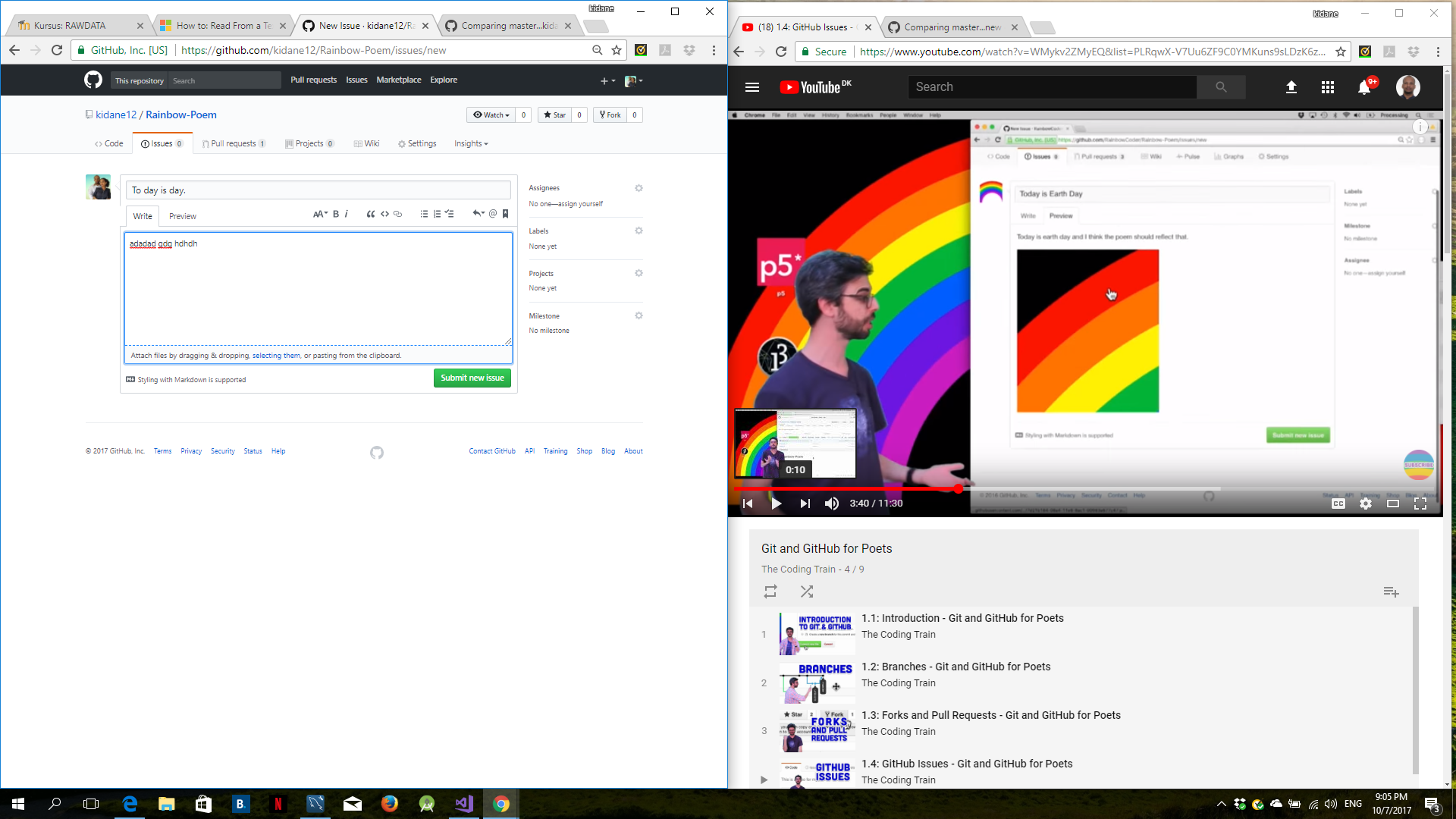Open the Wiki tab
The image size is (1456, 819).
[367, 143]
